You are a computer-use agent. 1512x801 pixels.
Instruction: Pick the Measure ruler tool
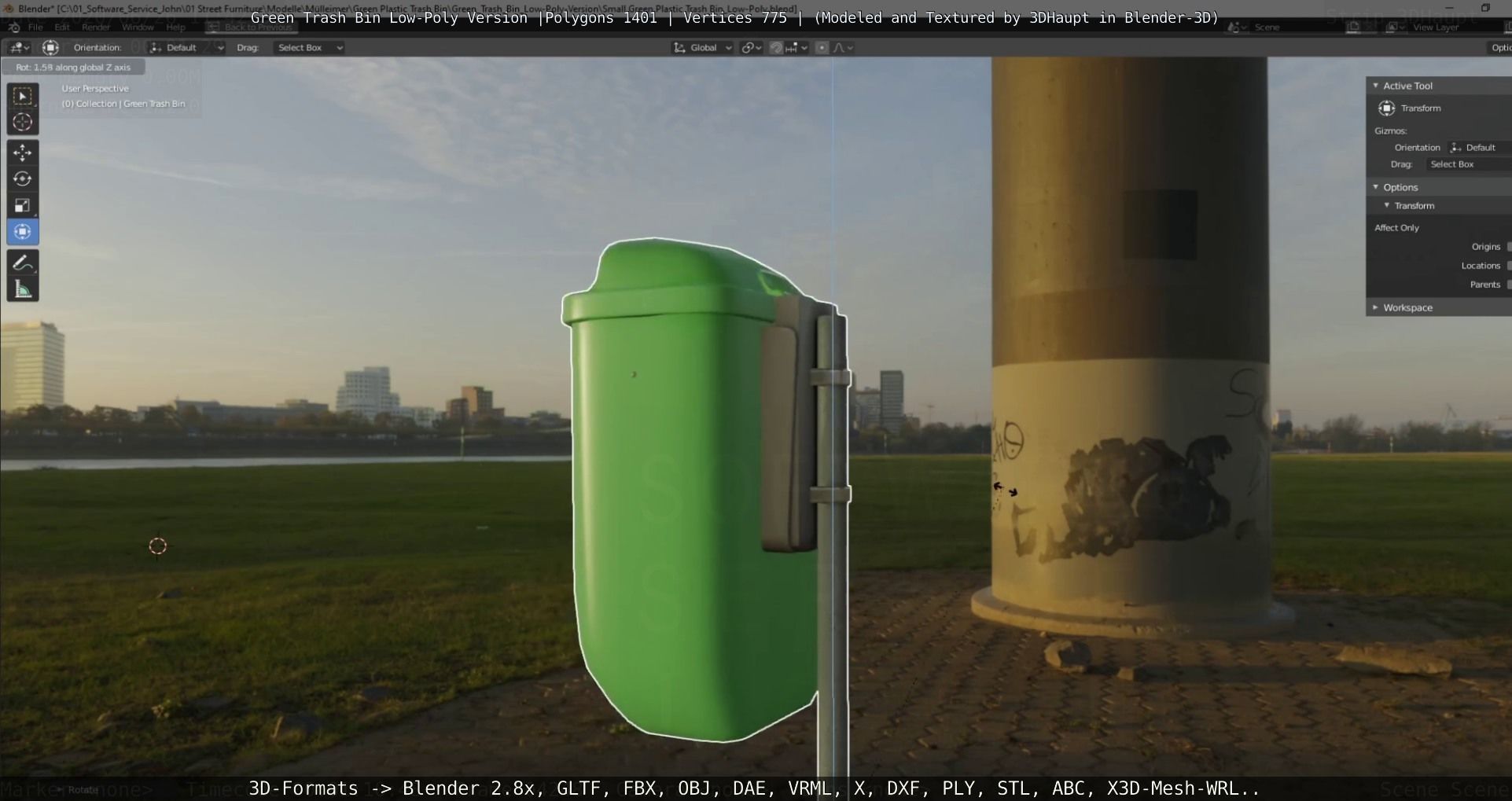coord(22,289)
